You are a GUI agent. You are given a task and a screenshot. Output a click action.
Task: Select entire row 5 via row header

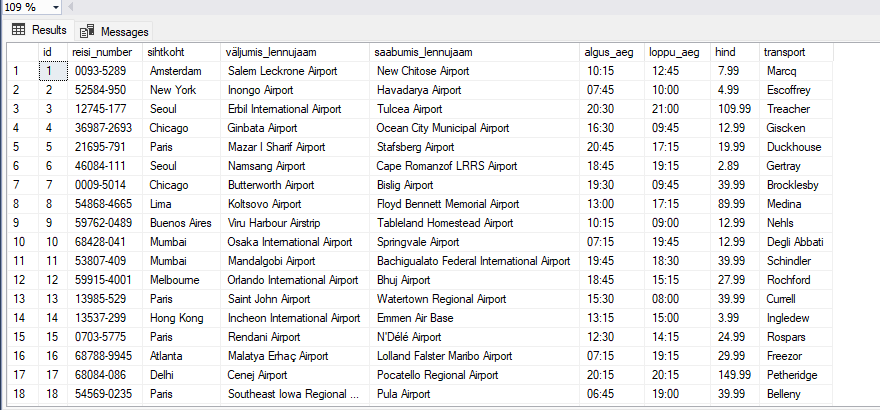pos(18,146)
